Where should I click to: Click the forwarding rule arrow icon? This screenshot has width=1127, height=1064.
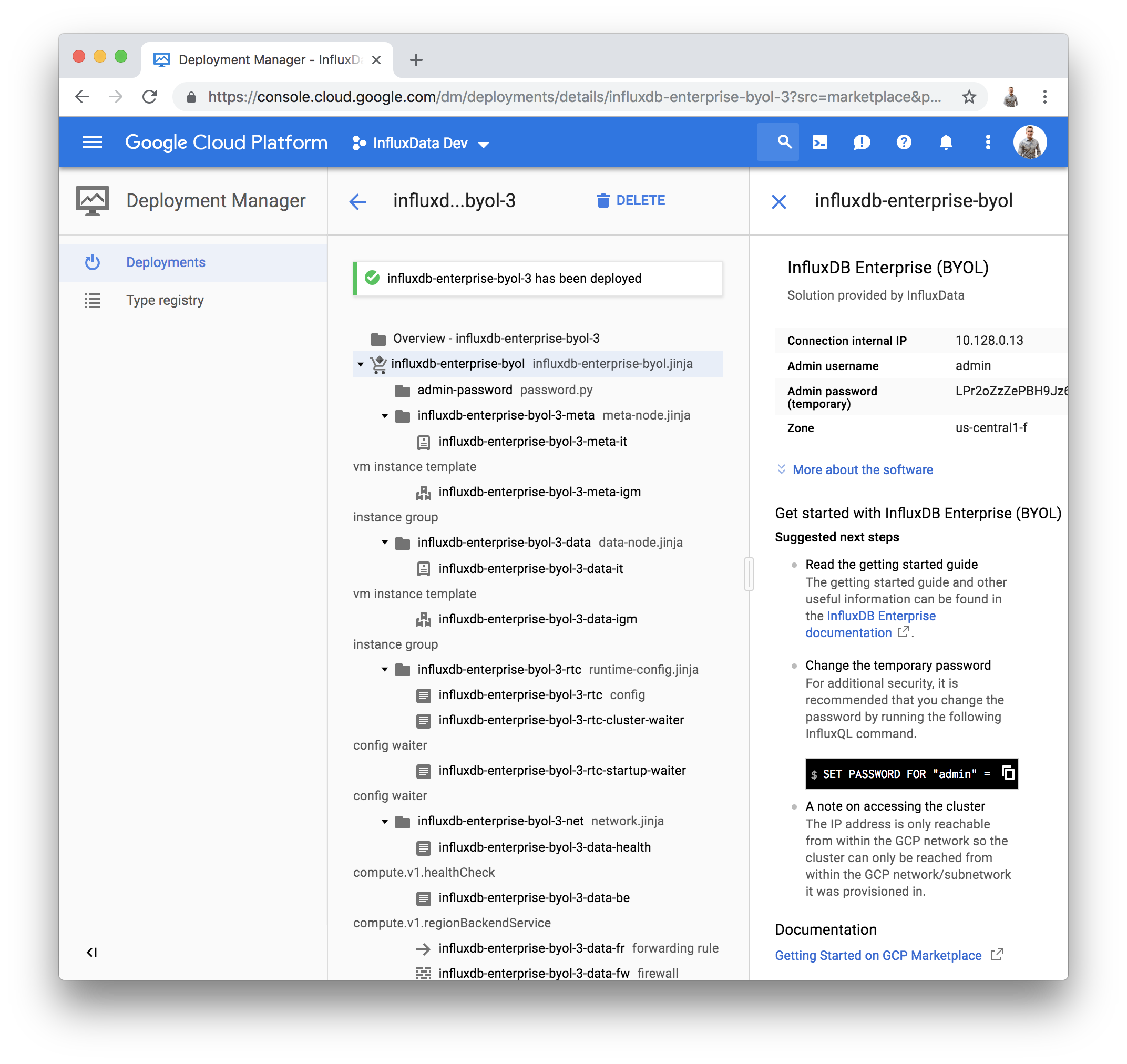point(423,949)
